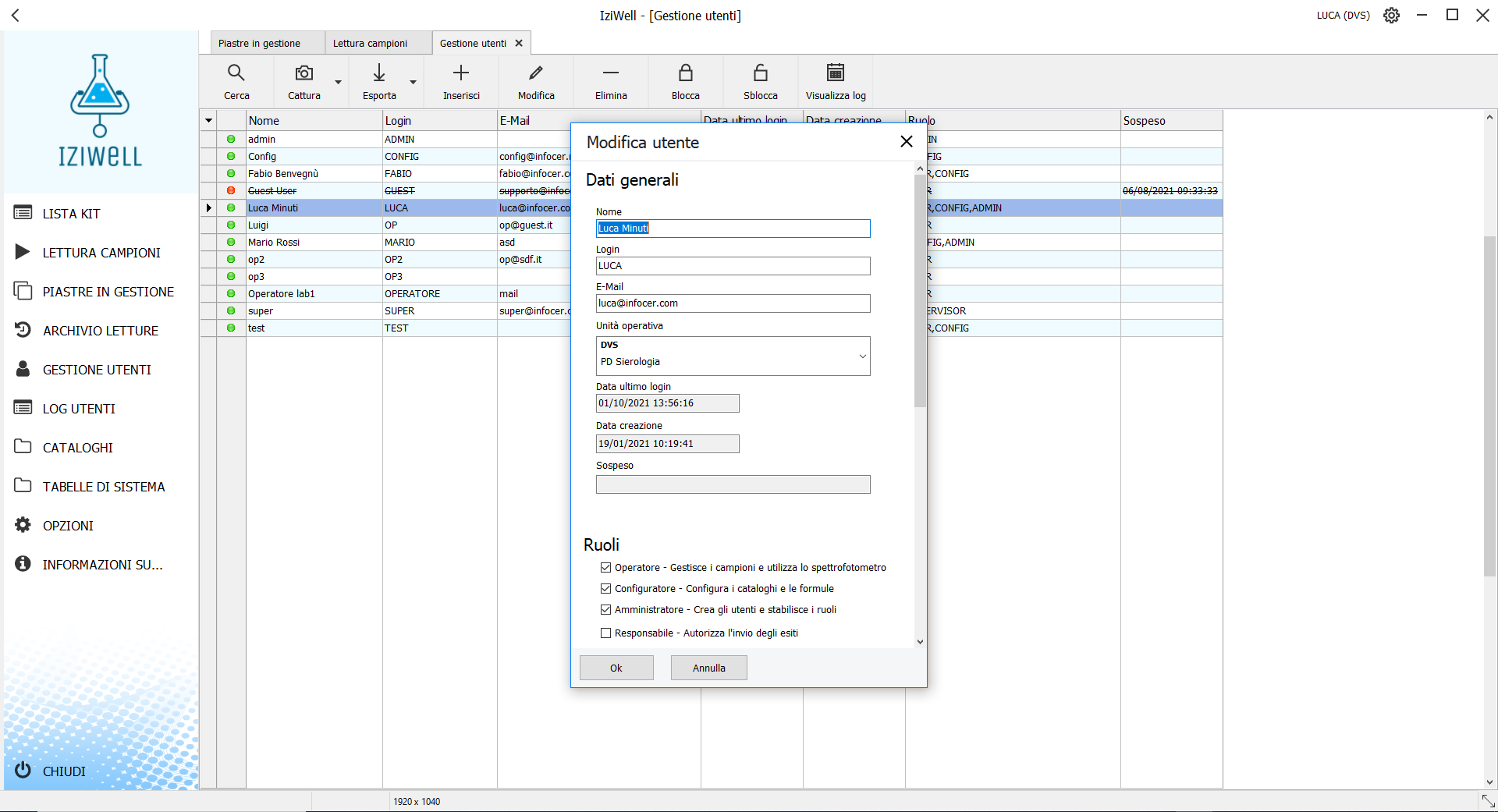Click the Sblocca open padlock icon

tap(760, 73)
